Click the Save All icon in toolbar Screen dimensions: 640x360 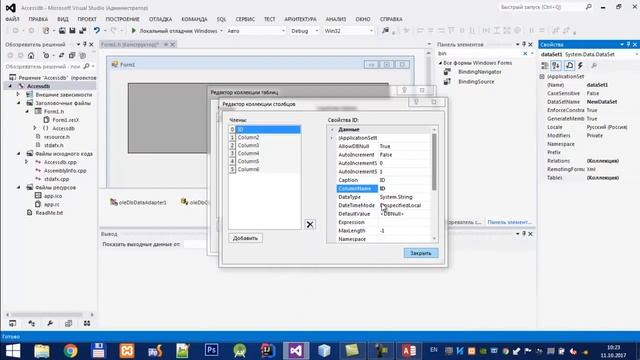pos(82,31)
